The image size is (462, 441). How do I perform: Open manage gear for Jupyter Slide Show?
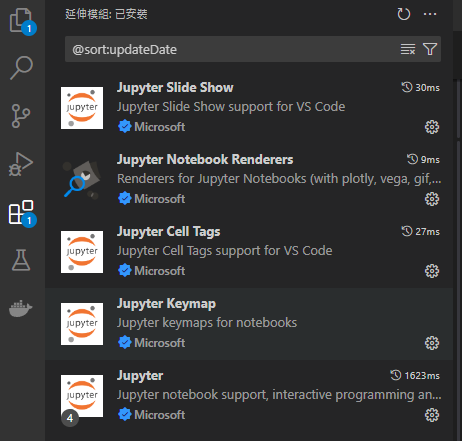(x=432, y=127)
